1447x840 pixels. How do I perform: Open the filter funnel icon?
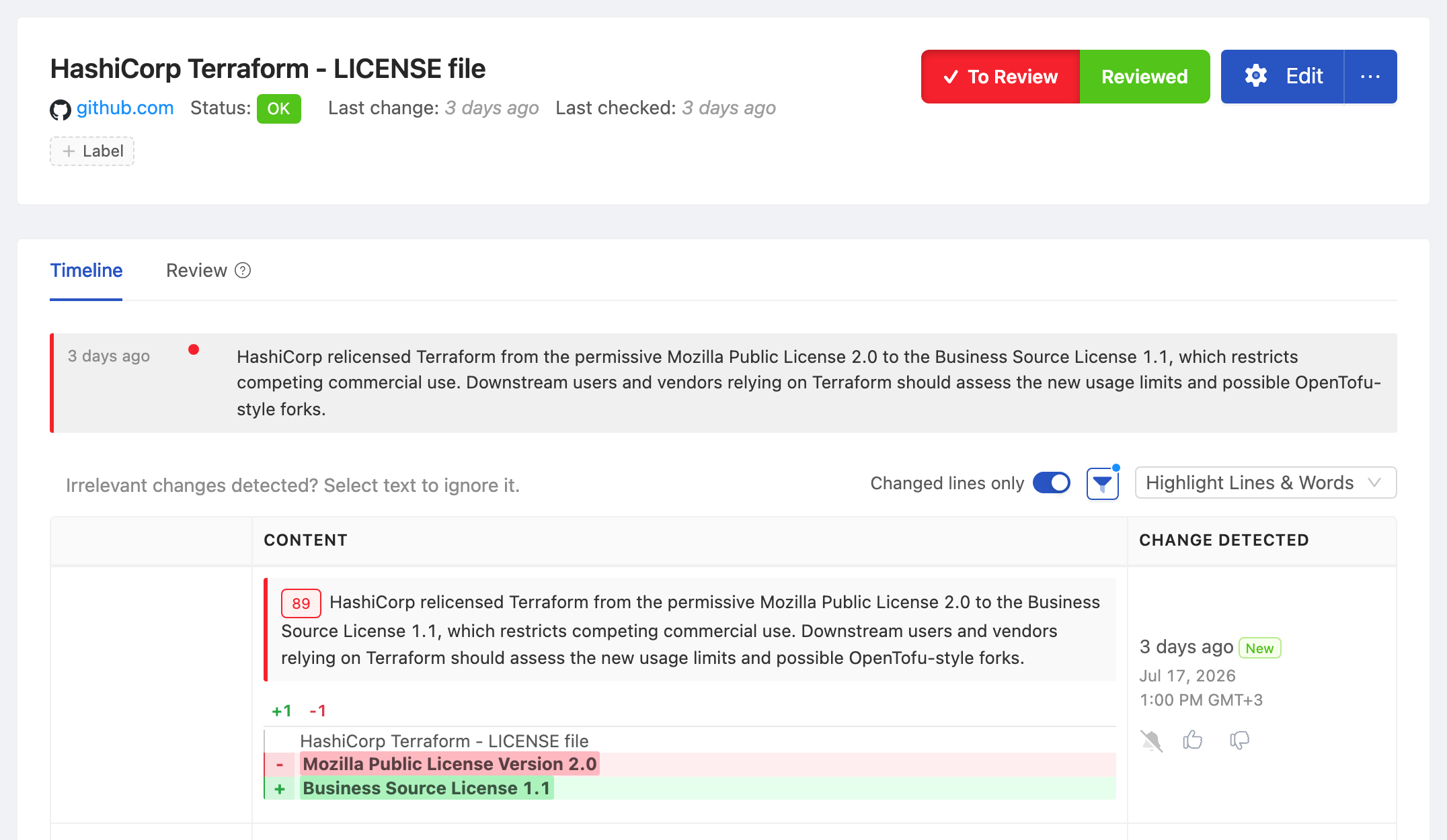click(1102, 484)
